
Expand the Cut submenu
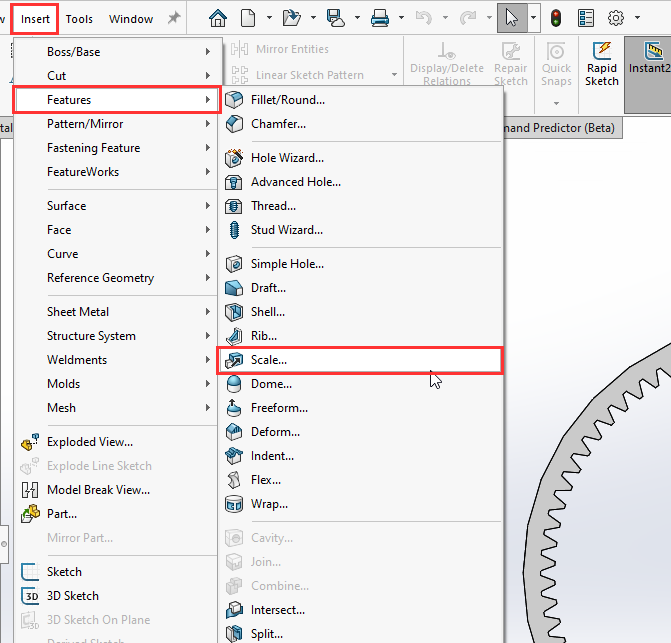[x=117, y=76]
